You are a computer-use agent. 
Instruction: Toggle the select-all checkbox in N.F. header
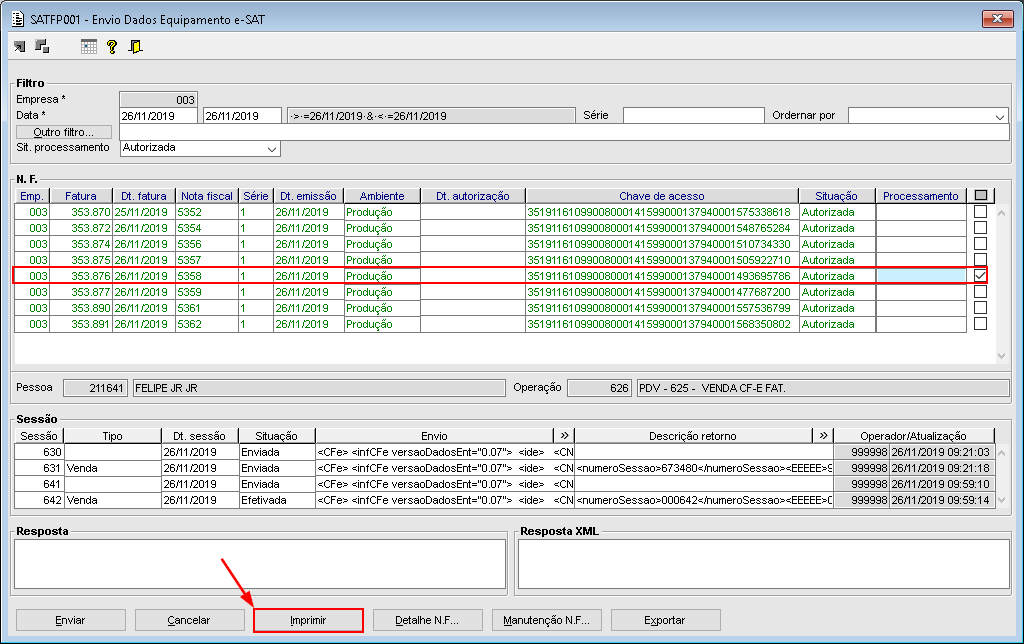980,195
